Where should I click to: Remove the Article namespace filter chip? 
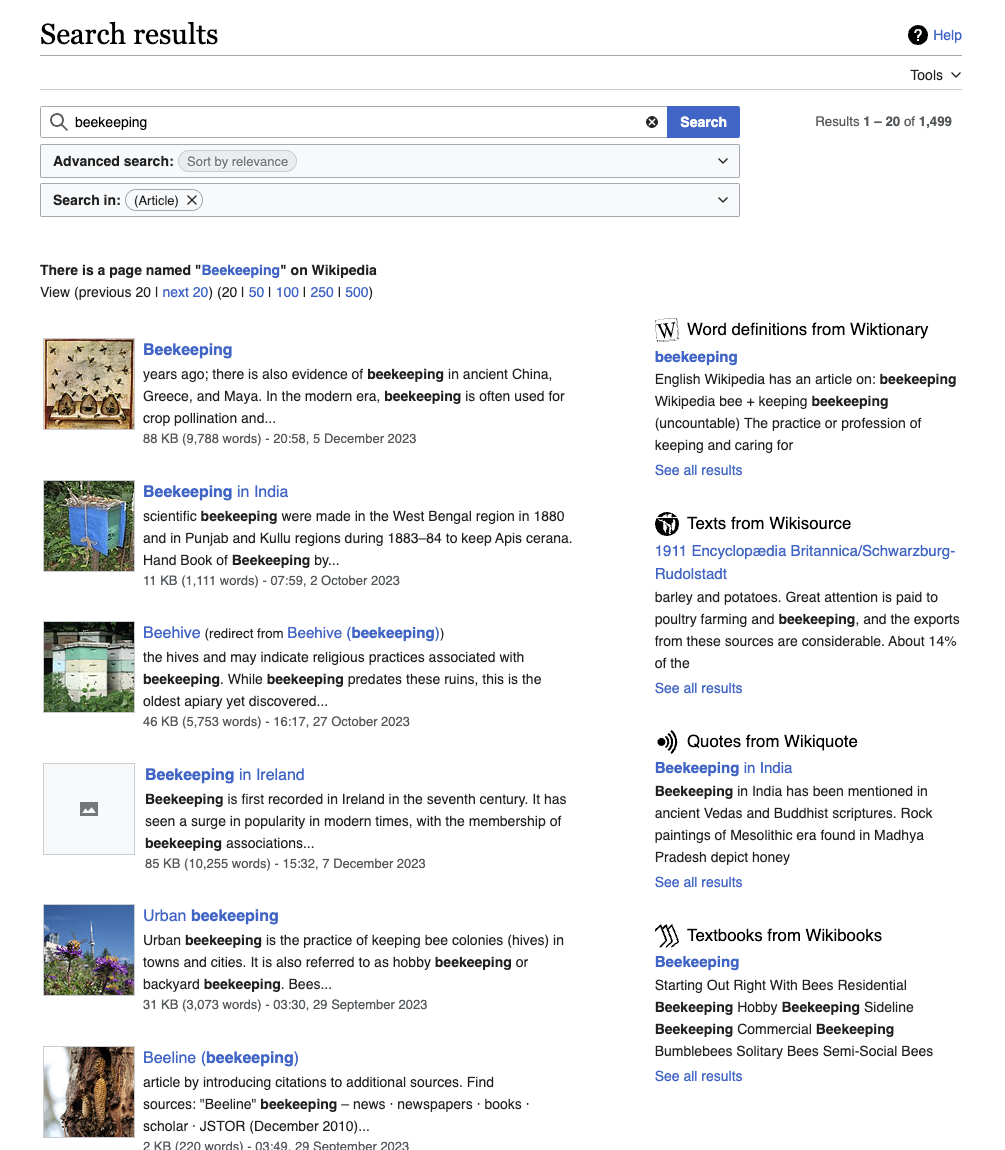click(x=191, y=200)
